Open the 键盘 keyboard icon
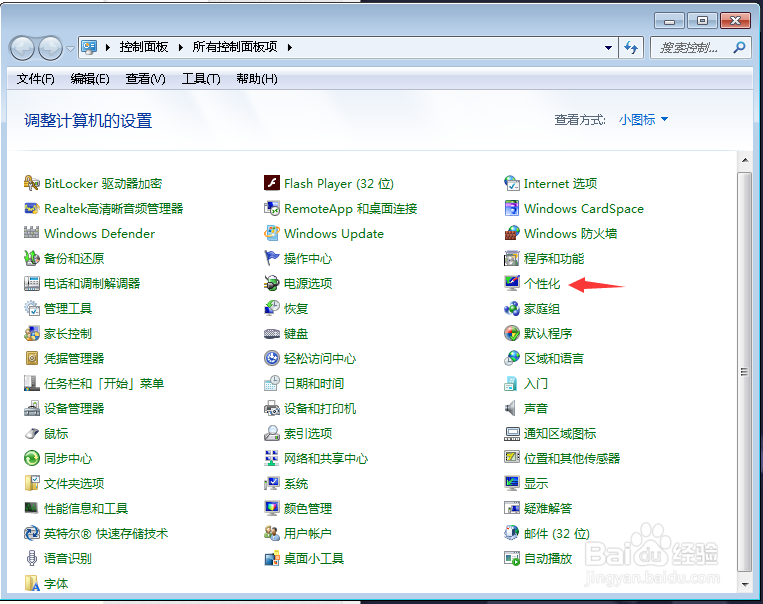The width and height of the screenshot is (763, 604). pyautogui.click(x=272, y=334)
